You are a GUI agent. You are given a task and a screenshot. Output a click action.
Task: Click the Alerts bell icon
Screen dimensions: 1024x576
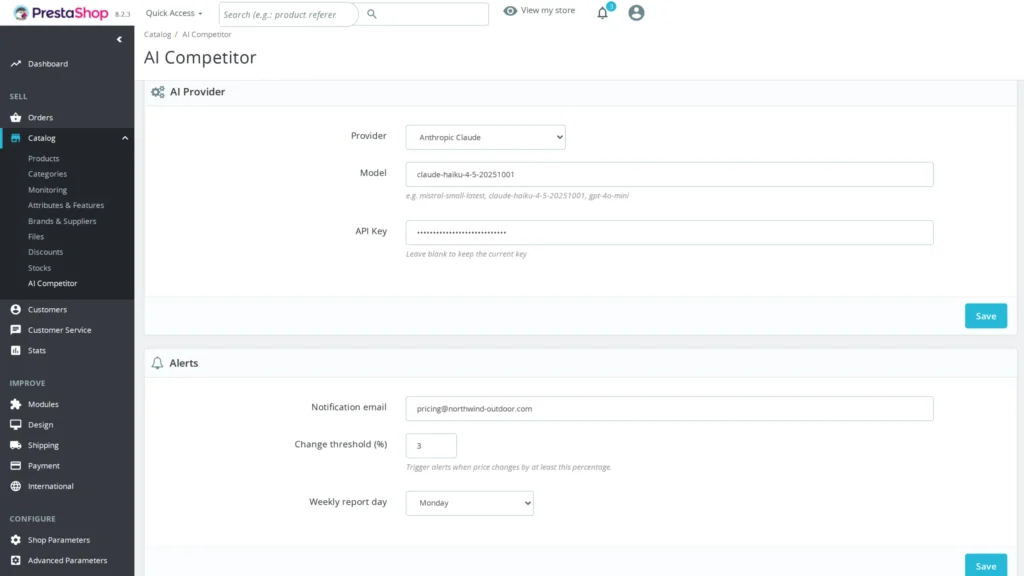pyautogui.click(x=157, y=363)
